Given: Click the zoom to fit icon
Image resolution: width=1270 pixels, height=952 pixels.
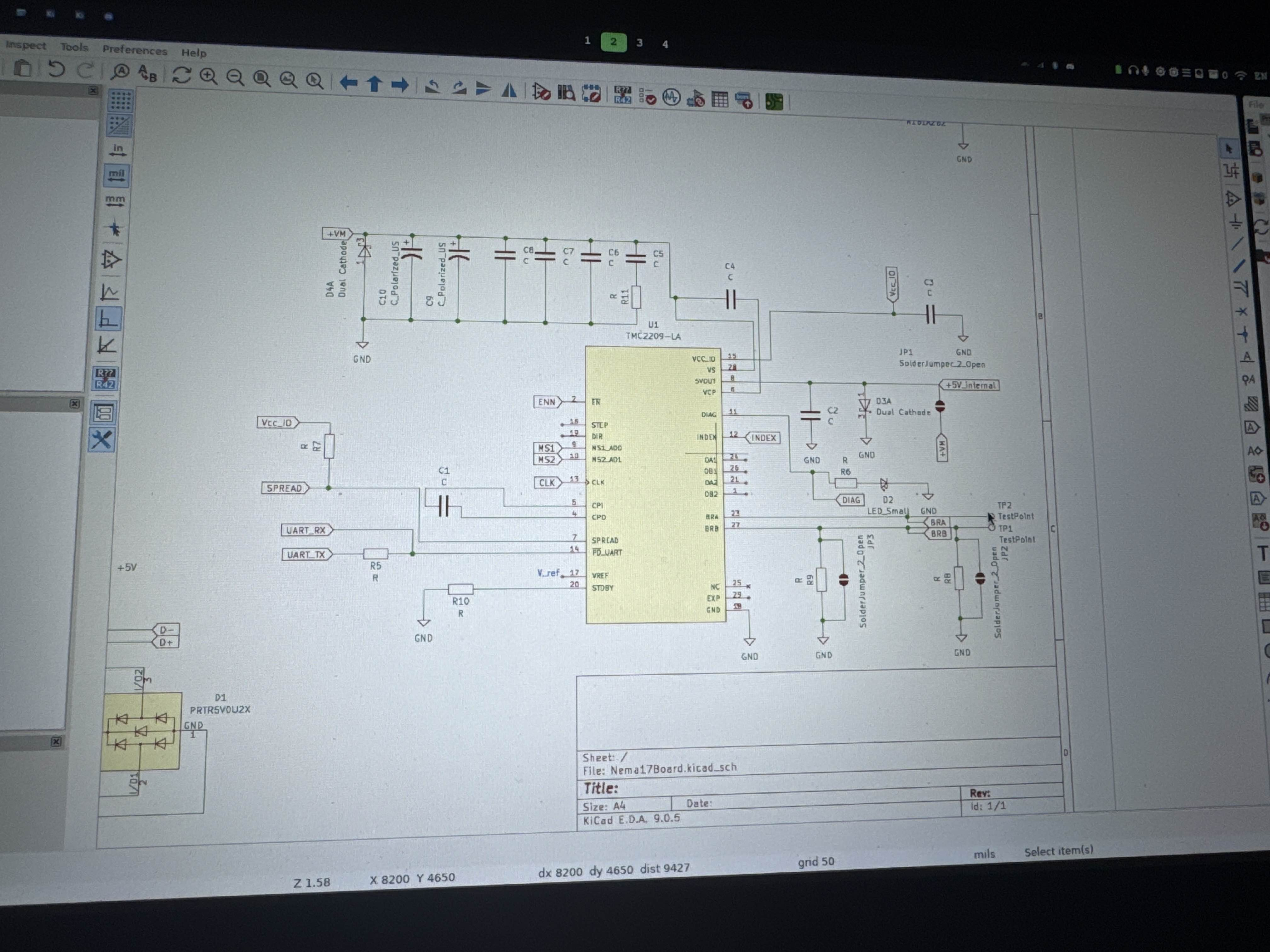Looking at the screenshot, I should click(x=262, y=79).
